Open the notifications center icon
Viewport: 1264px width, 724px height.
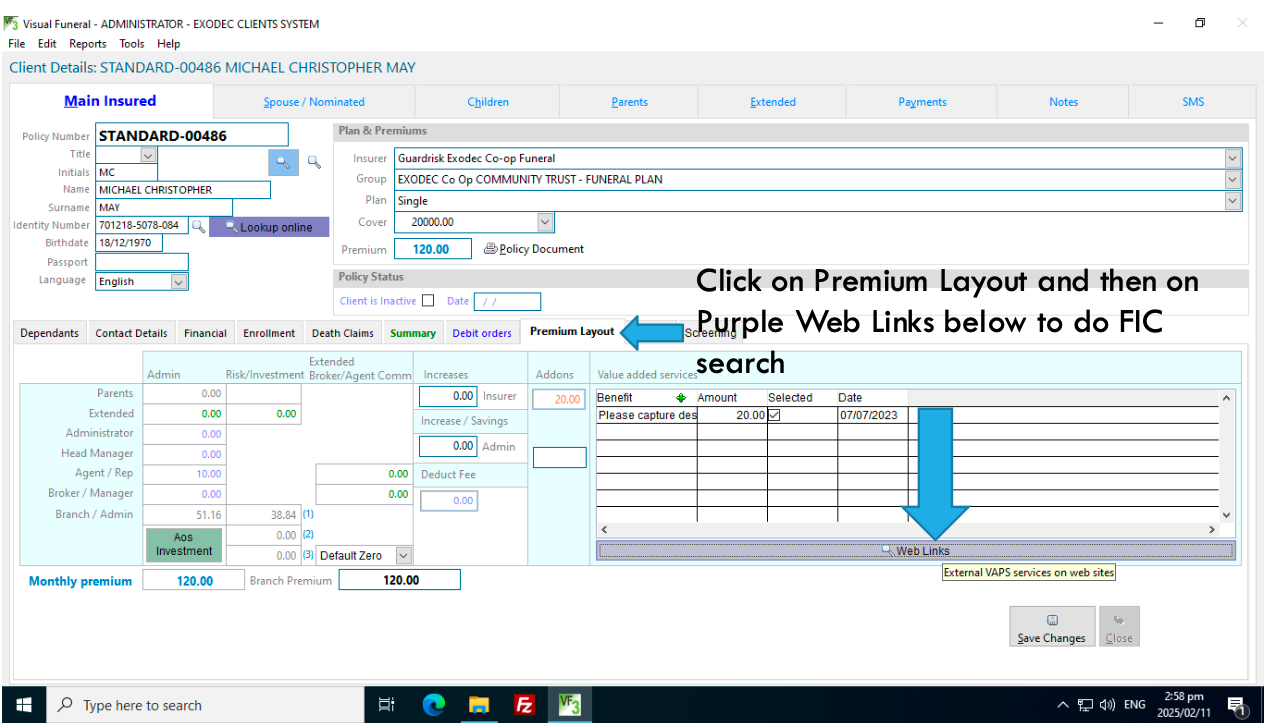point(1236,705)
